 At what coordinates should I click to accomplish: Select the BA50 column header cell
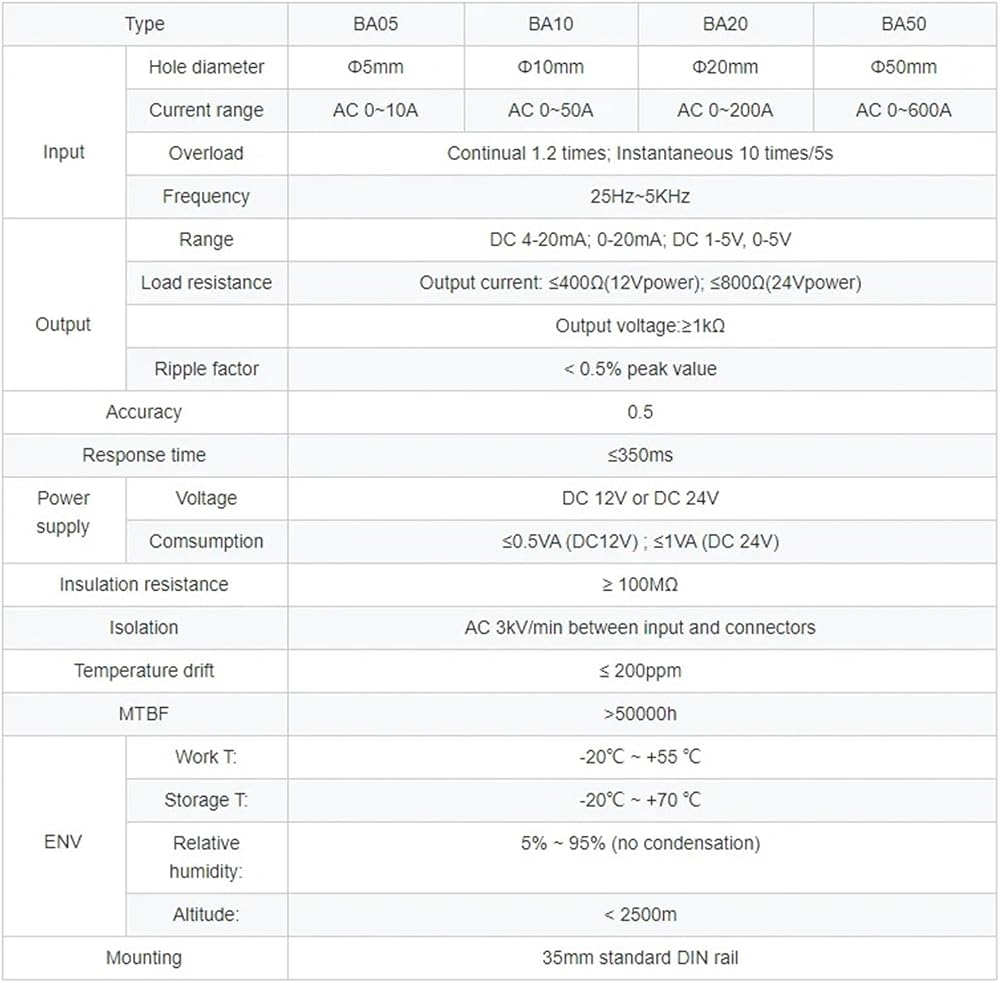[x=904, y=24]
